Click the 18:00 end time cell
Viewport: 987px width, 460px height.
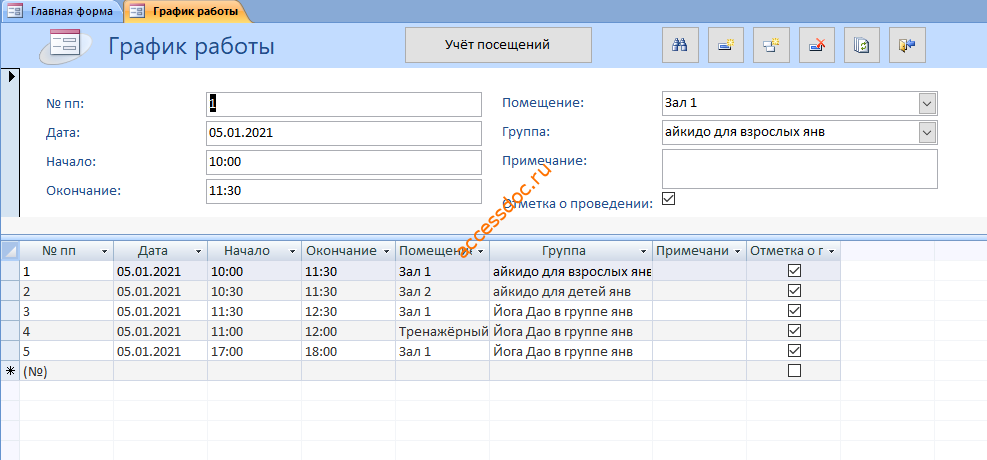coord(348,351)
